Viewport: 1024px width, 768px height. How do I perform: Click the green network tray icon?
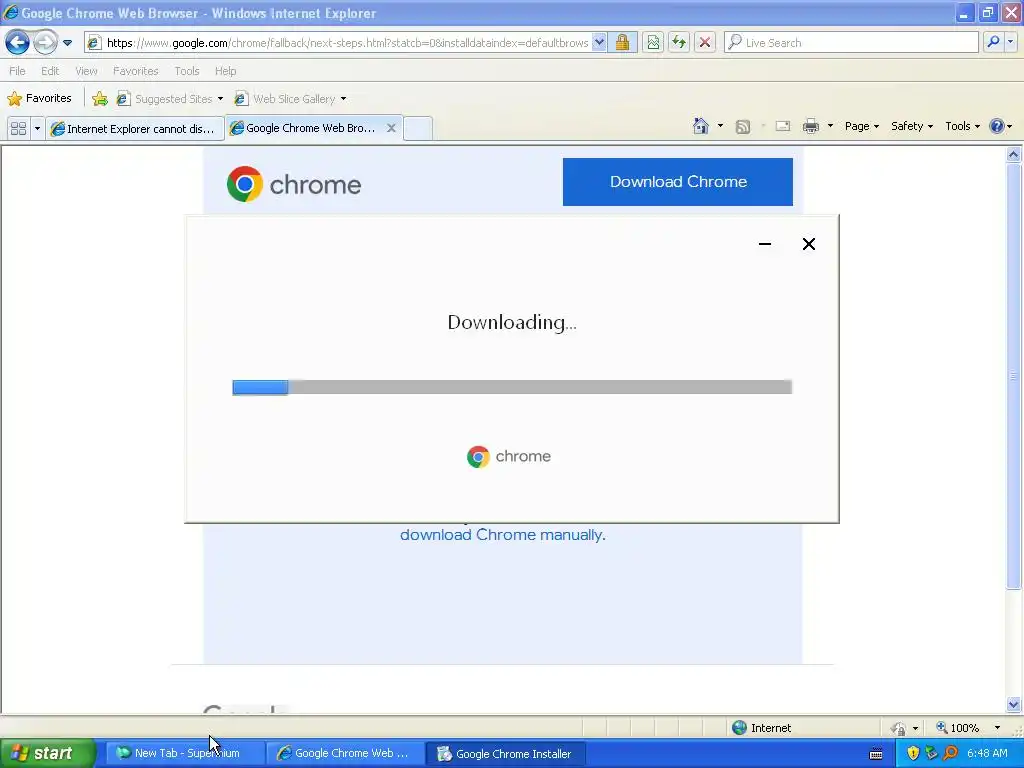931,753
